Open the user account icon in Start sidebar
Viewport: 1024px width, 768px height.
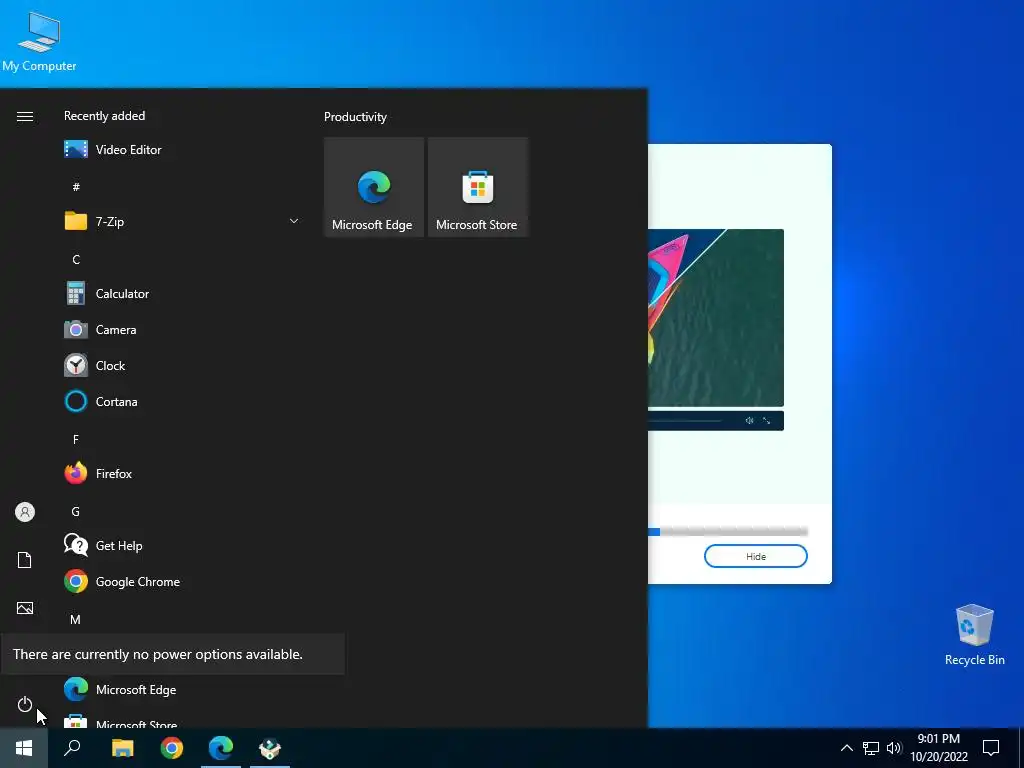[x=25, y=512]
